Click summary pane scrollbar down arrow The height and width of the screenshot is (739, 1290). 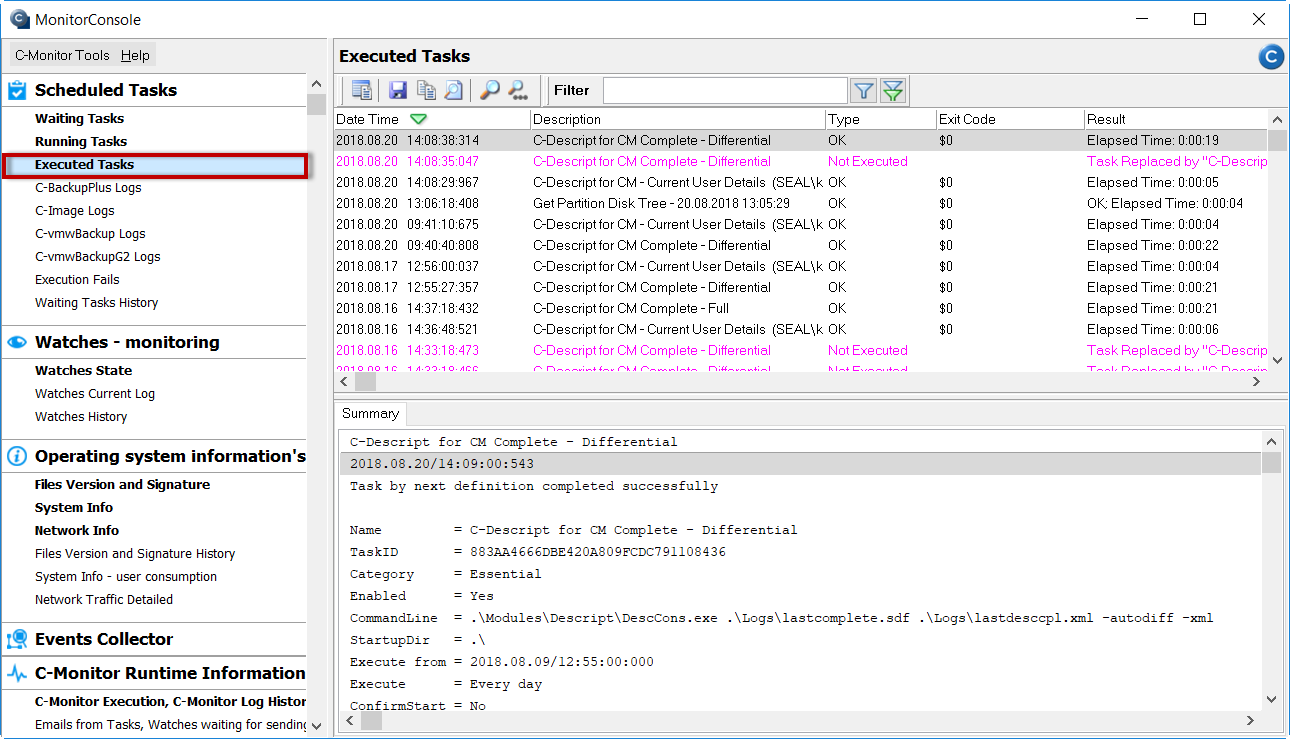point(1271,699)
